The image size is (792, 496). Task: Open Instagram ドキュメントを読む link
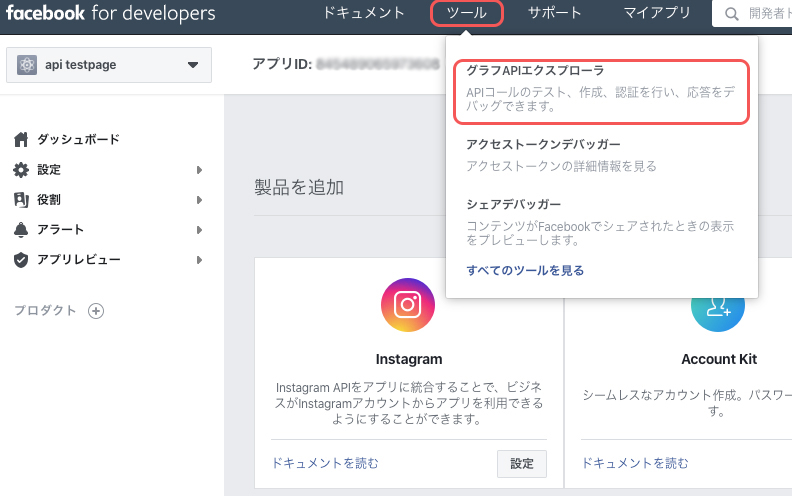coord(325,463)
